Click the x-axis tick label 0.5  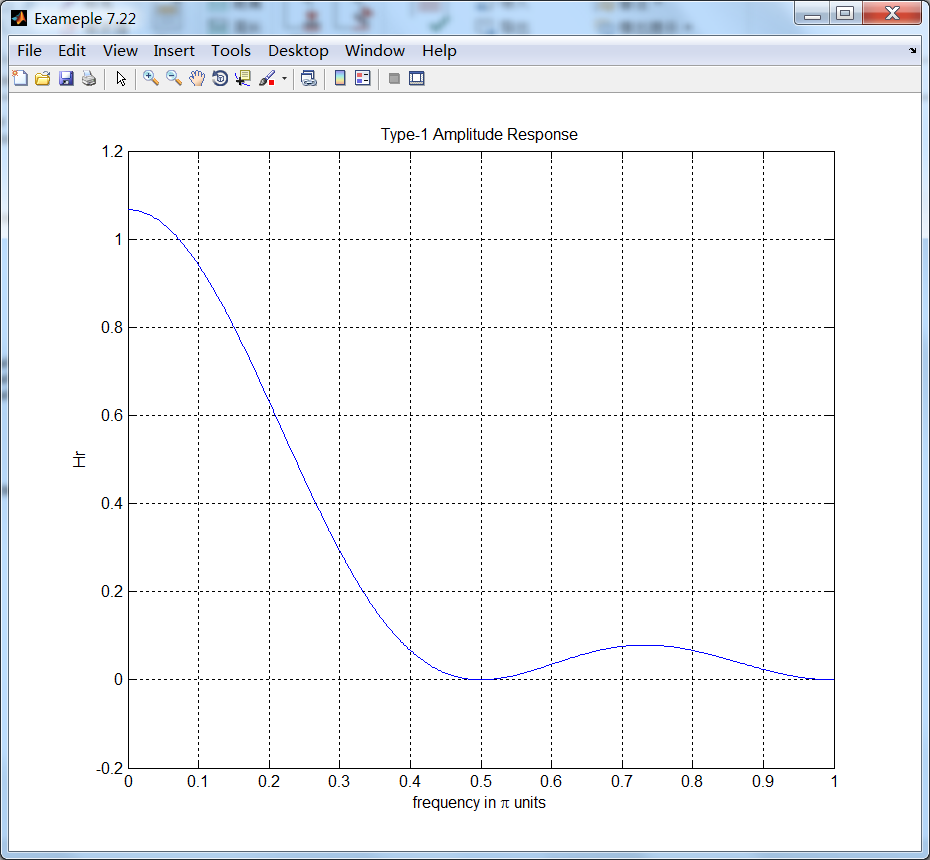(481, 782)
